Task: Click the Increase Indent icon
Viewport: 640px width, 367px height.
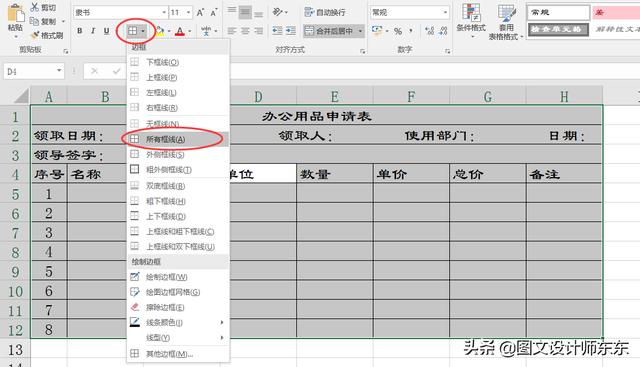Action: click(291, 31)
